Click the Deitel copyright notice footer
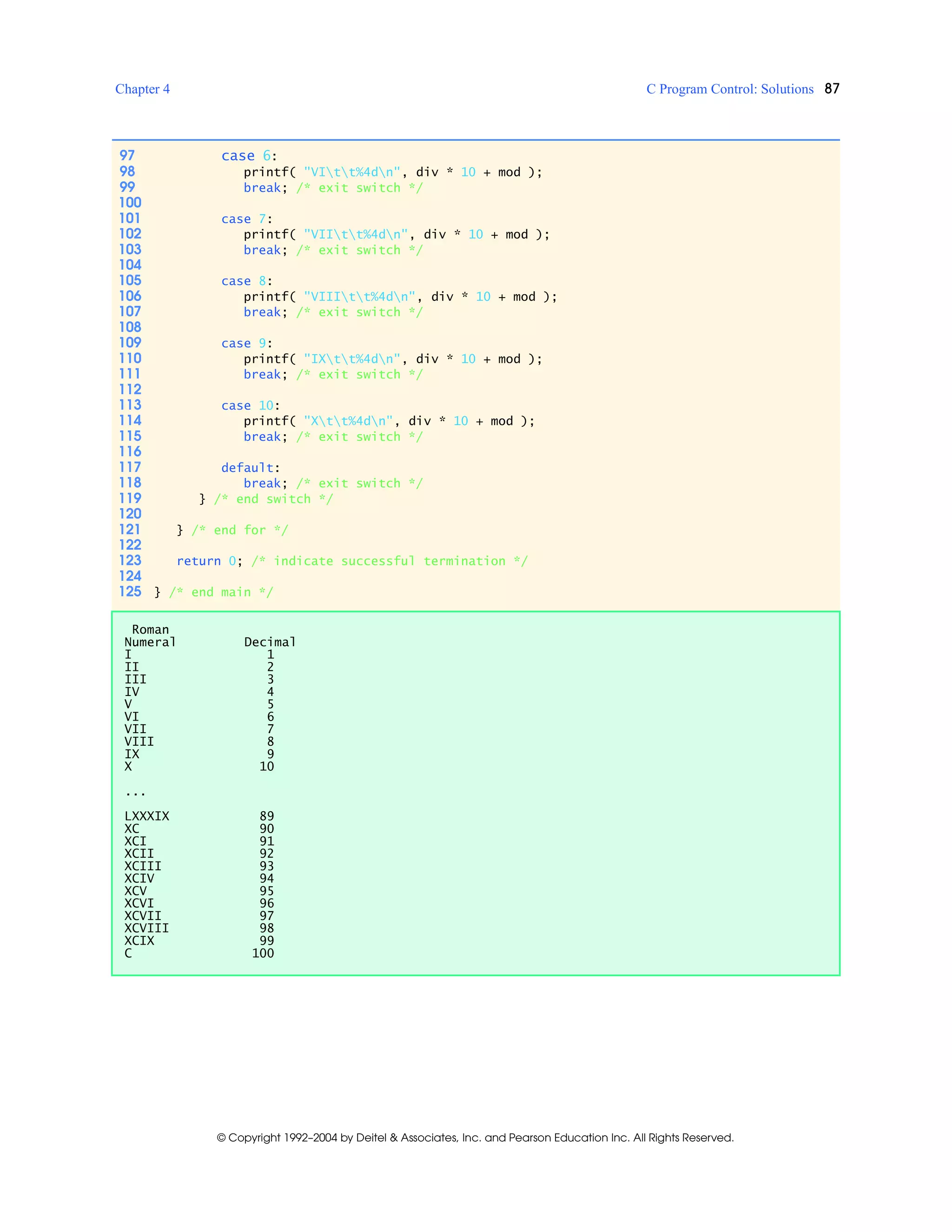The image size is (952, 1232). (476, 1138)
